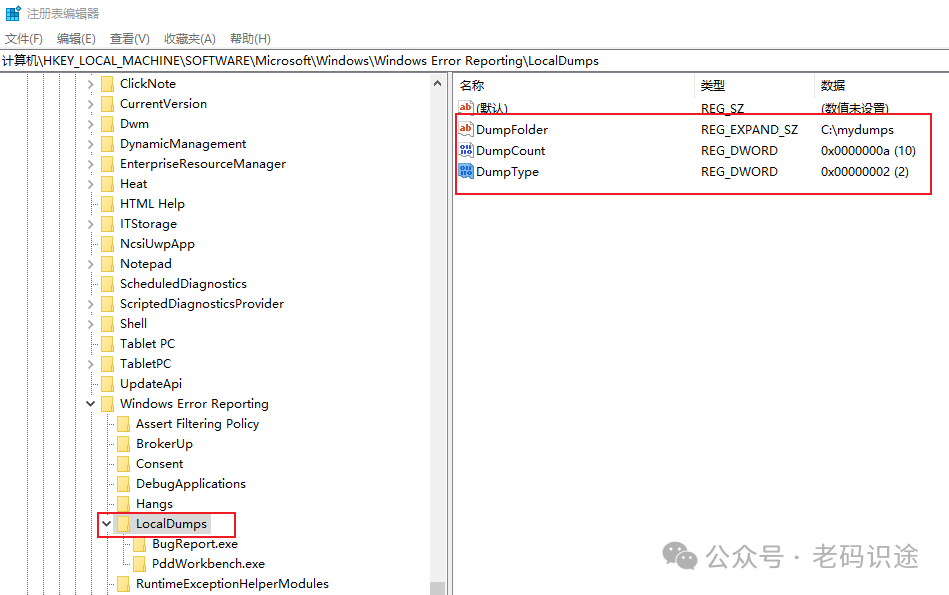Expand the Shell tree node

91,324
